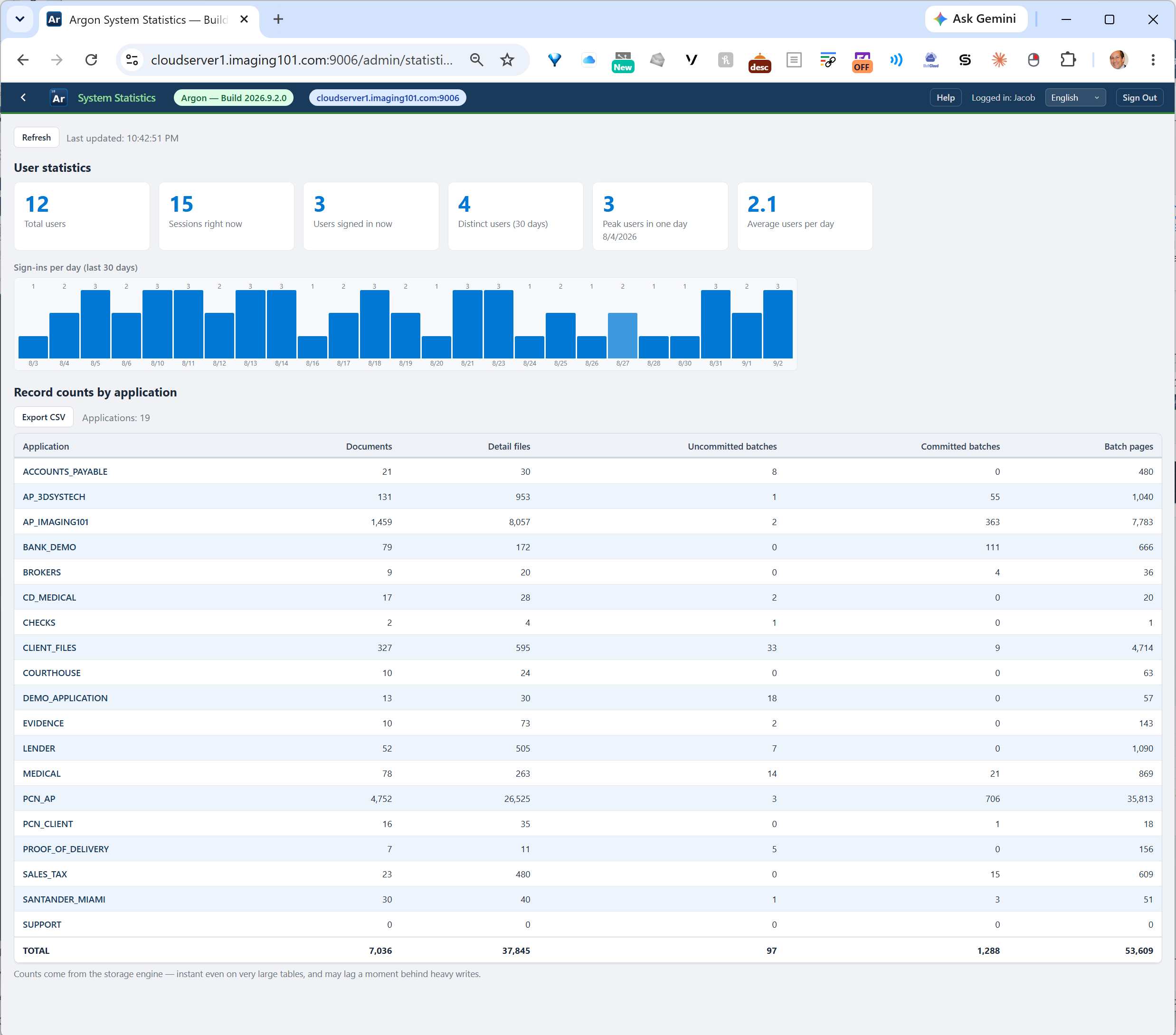Screen dimensions: 1176x1035
Task: Click the Detail files column header
Action: [509, 446]
